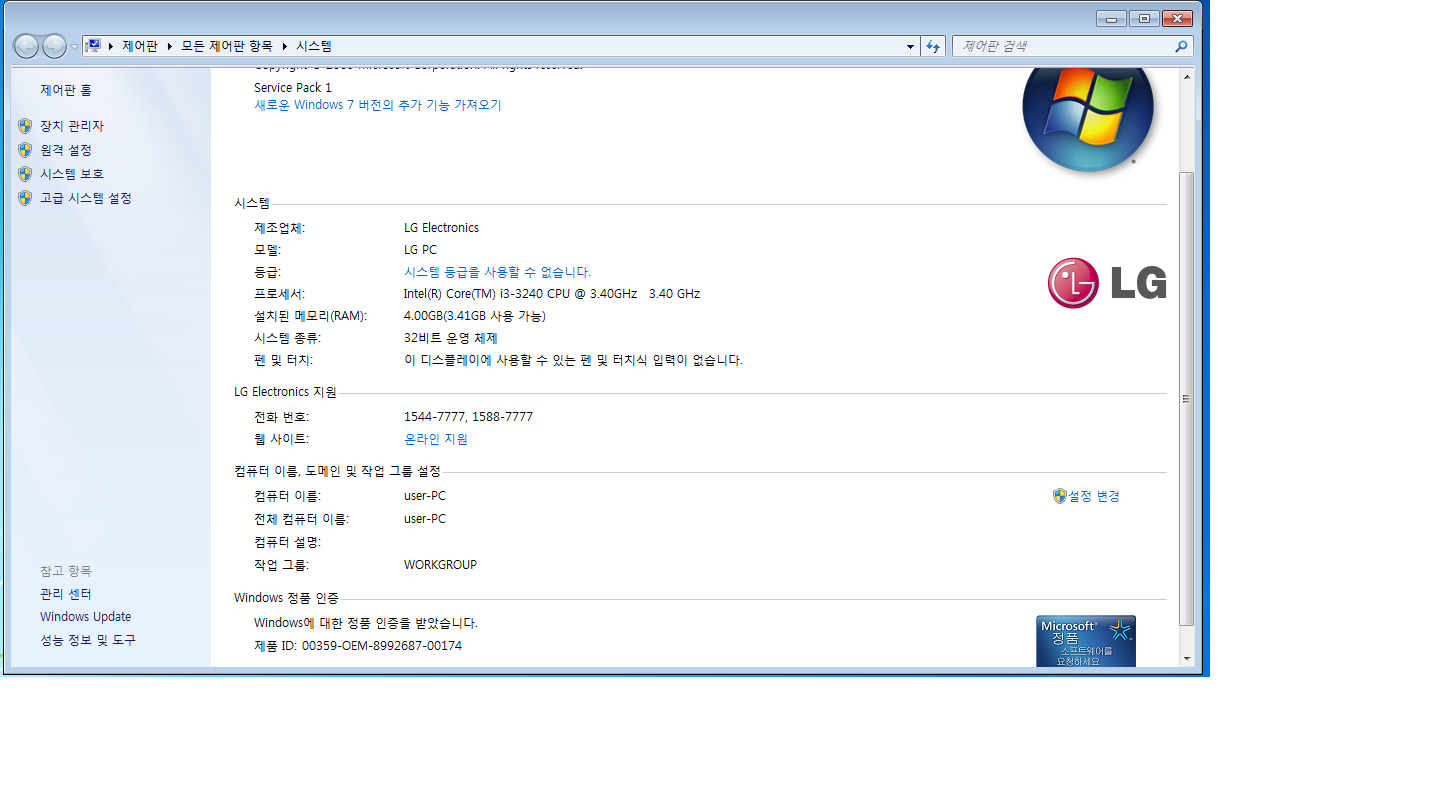The height and width of the screenshot is (810, 1440).
Task: Click 'user-PC' in the 컴퓨터 이름 row
Action: pos(425,496)
